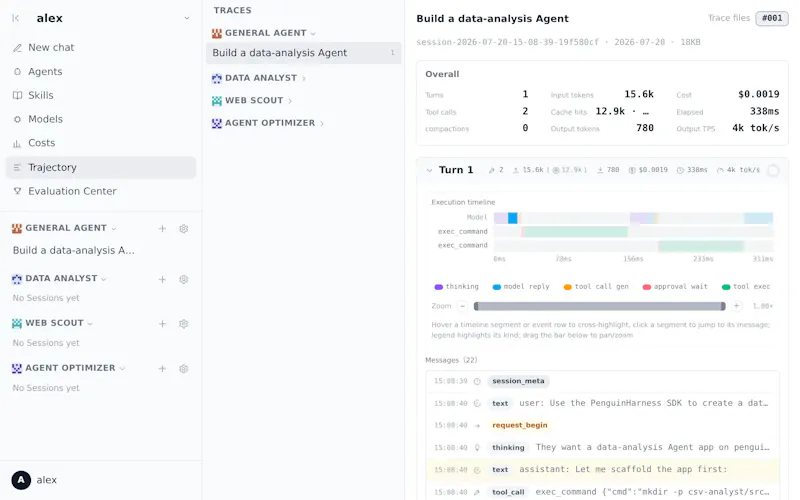Click the Data Analyst icon in Traces
800x500 pixels.
(217, 79)
